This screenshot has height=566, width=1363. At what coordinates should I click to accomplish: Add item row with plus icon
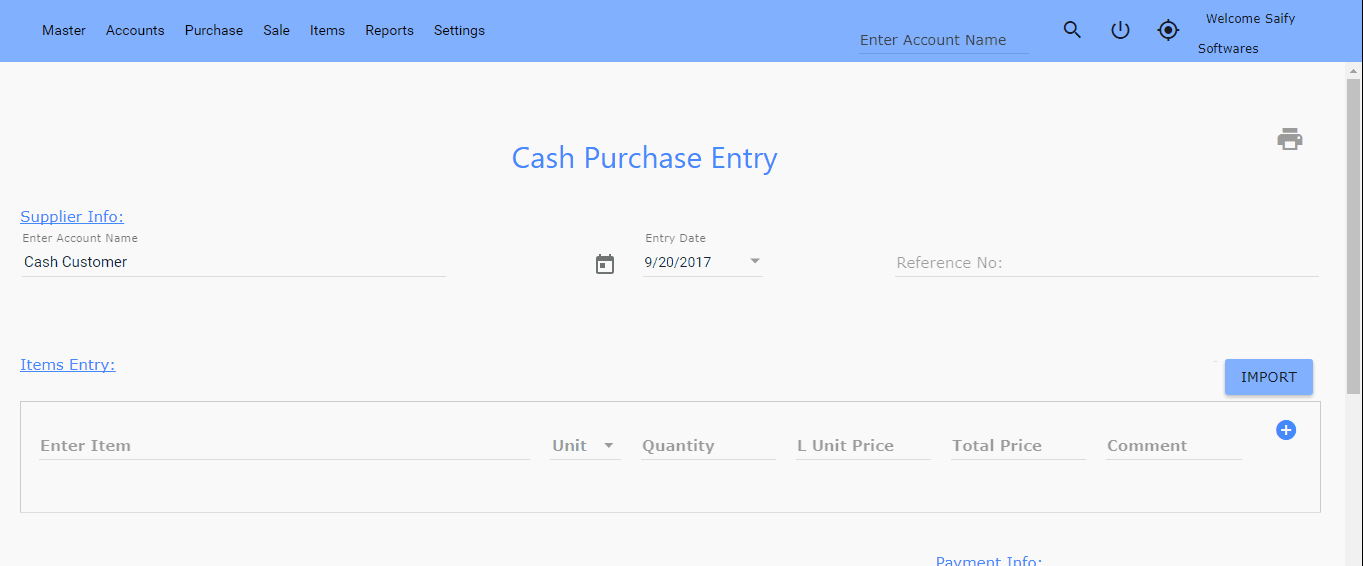(1286, 430)
